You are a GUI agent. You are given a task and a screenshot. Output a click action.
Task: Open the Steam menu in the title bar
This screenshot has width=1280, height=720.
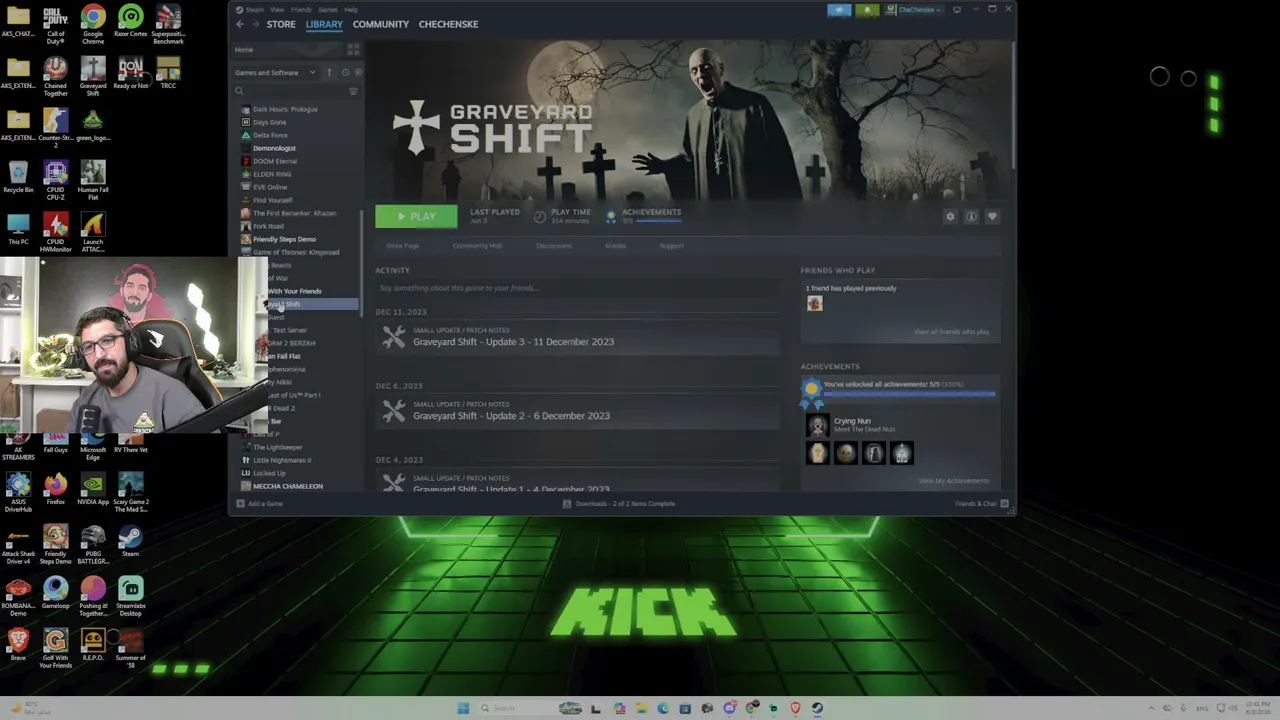tap(255, 10)
